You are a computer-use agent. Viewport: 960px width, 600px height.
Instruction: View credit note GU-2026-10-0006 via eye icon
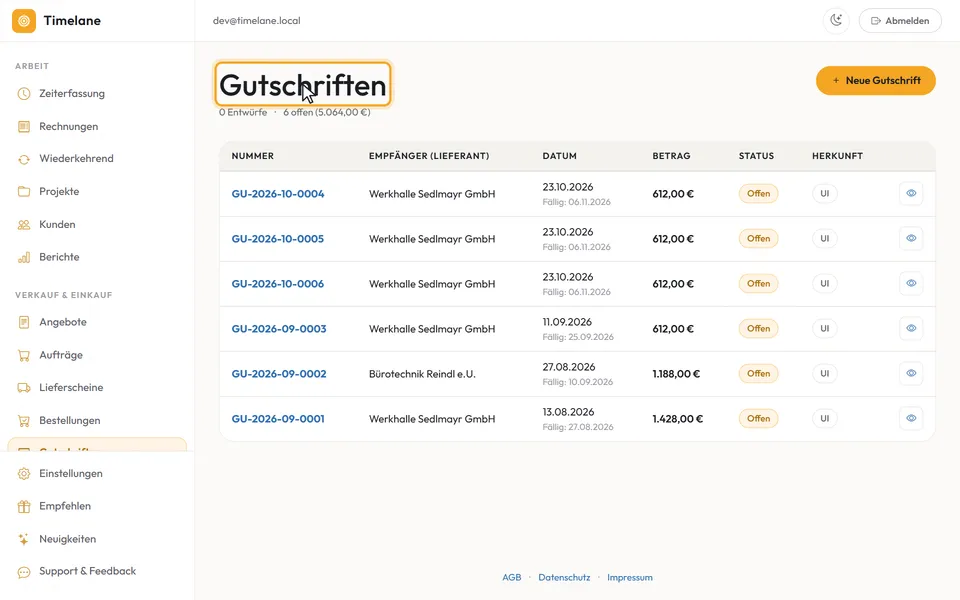click(x=911, y=283)
